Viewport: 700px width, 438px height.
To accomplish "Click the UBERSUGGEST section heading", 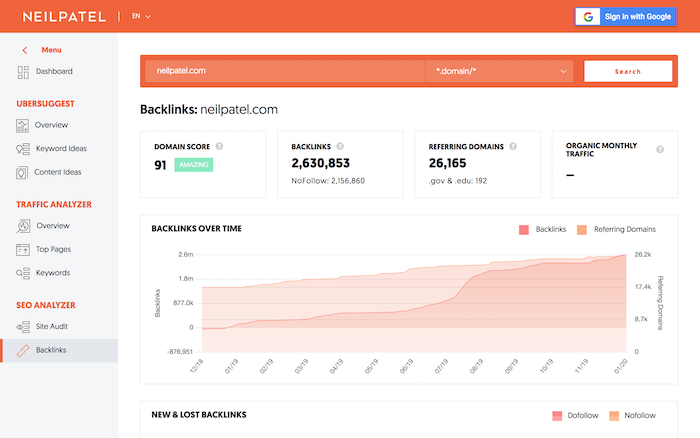I will pyautogui.click(x=46, y=104).
